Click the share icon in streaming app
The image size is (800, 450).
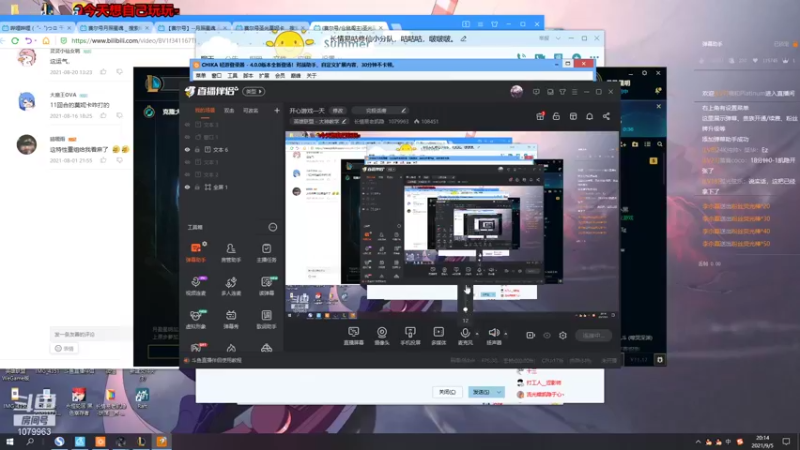click(x=606, y=116)
